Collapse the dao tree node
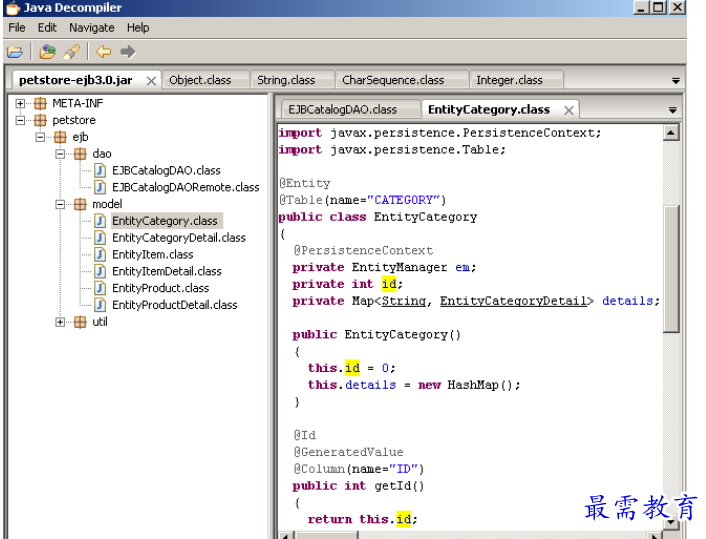 coord(60,154)
